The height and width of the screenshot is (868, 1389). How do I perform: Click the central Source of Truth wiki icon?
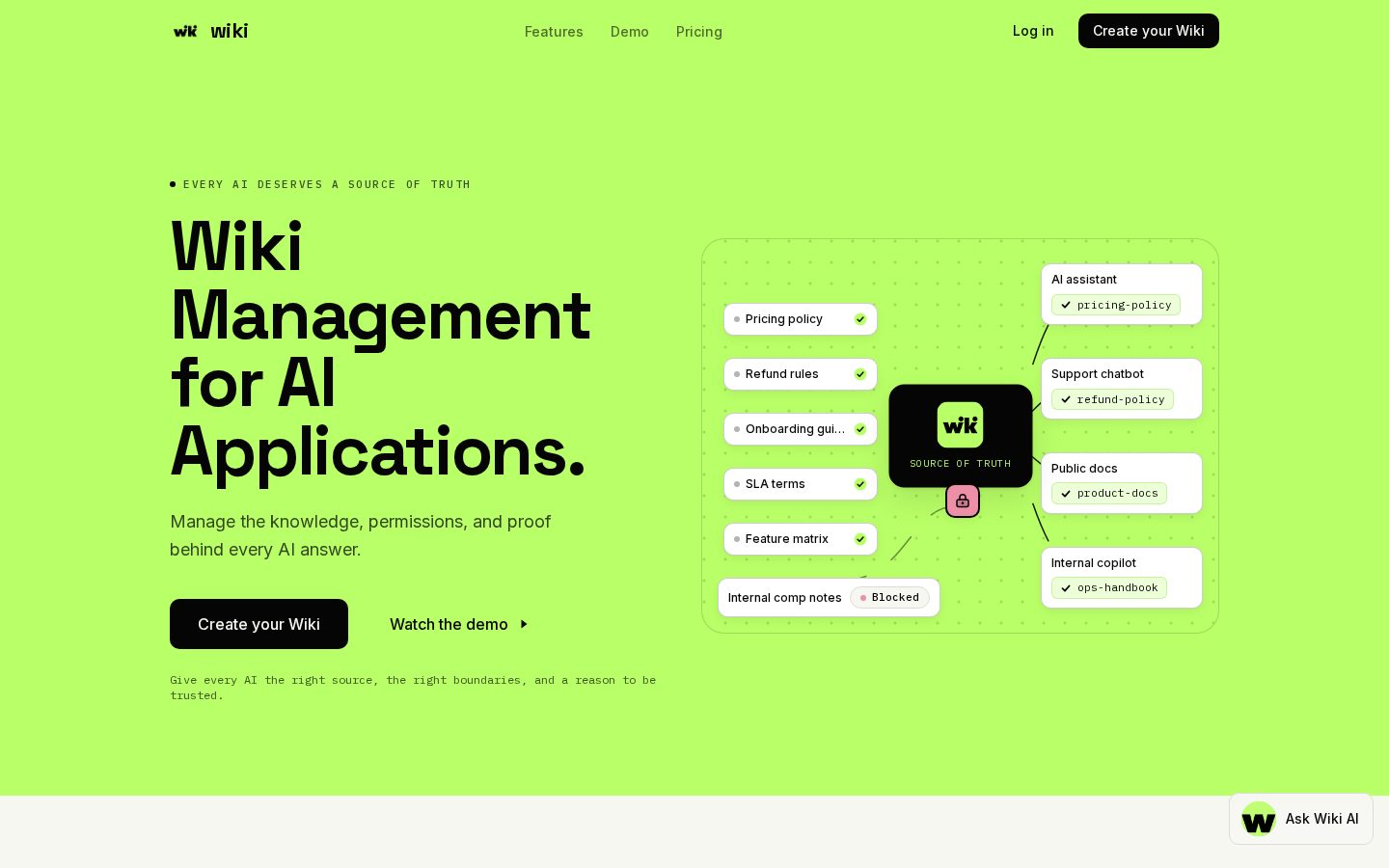pyautogui.click(x=960, y=425)
